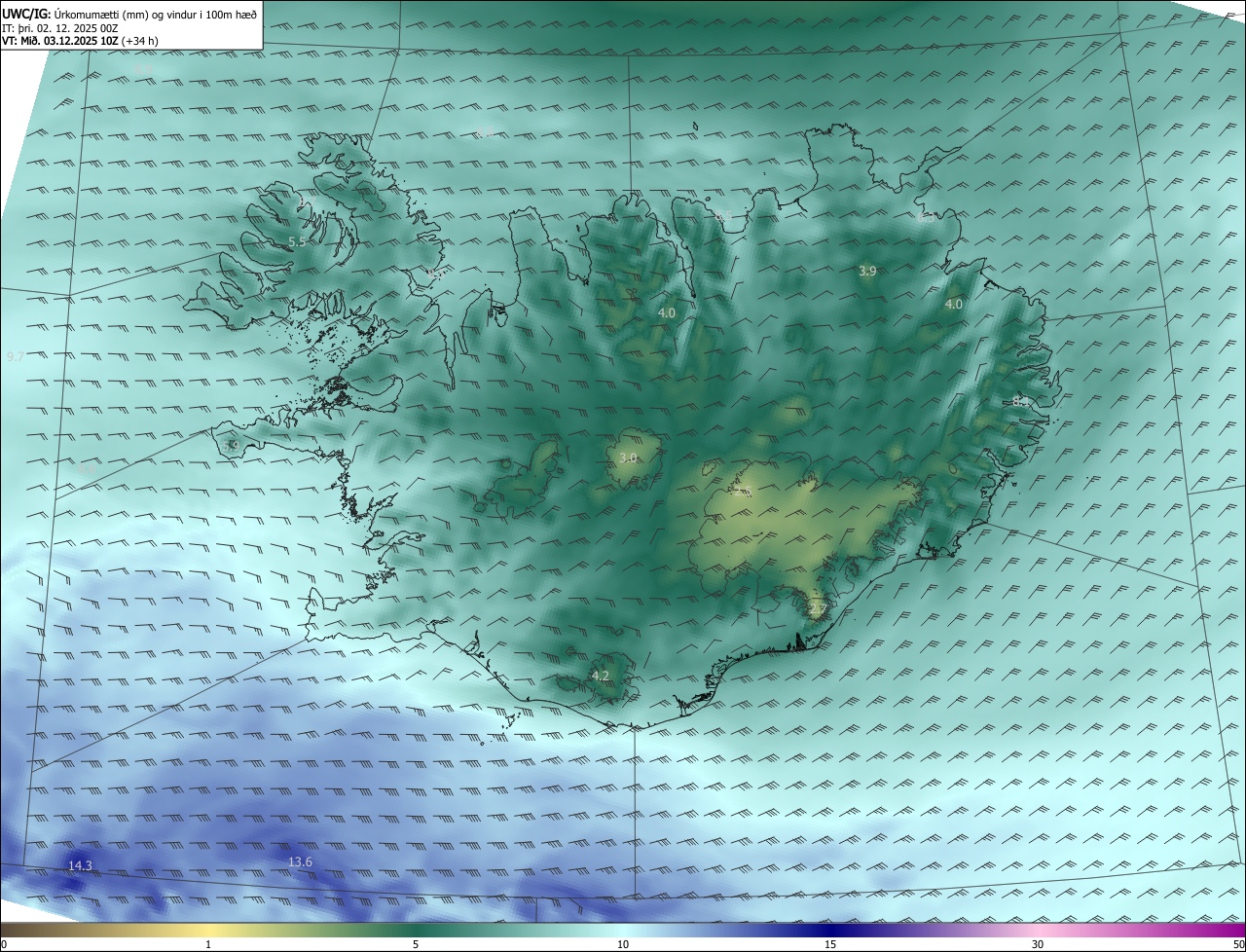Click the '0' tick label on the color scale
This screenshot has height=952, width=1246.
[x=4, y=944]
